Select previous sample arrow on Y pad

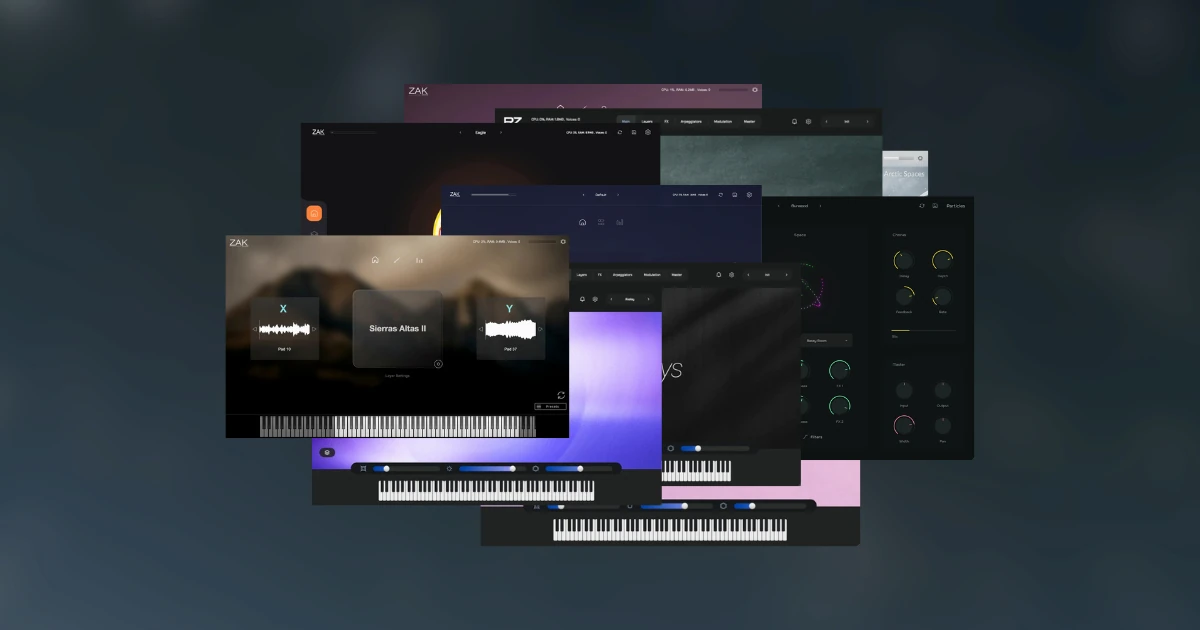coord(480,328)
